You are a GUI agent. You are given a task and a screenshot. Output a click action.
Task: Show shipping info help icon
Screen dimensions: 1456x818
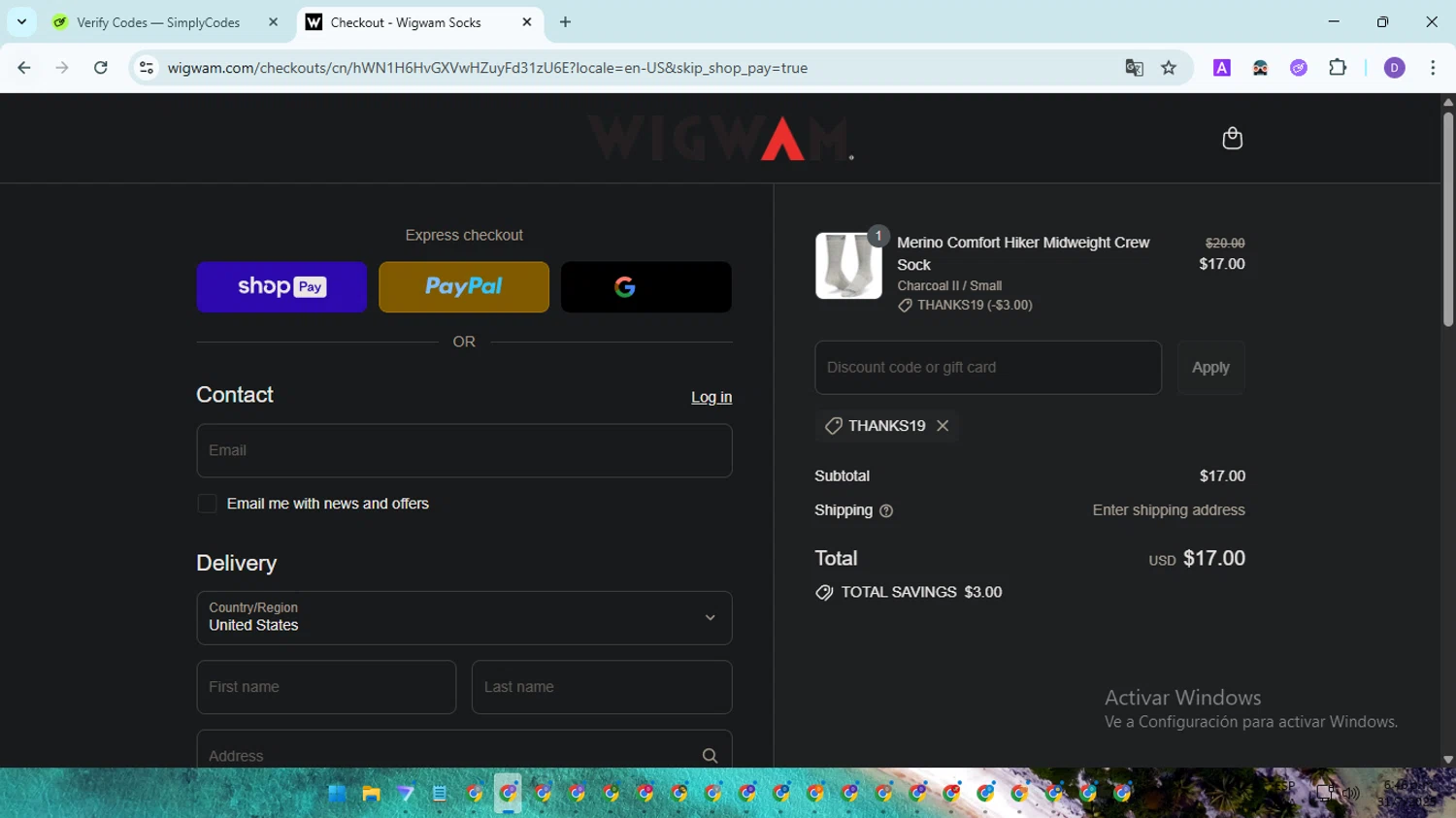886,511
